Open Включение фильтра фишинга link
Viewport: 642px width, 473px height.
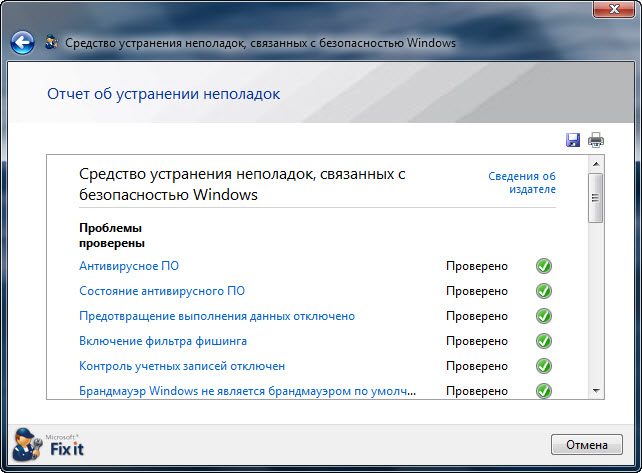[x=163, y=341]
